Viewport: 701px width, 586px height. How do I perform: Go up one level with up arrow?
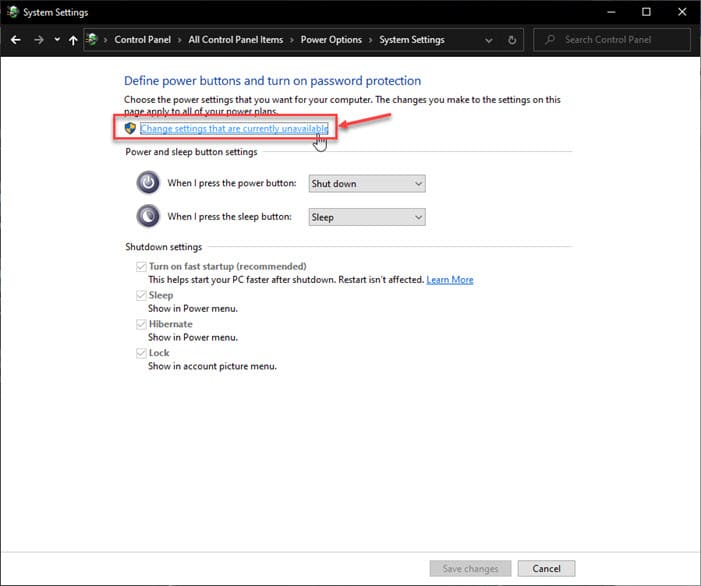(x=73, y=40)
